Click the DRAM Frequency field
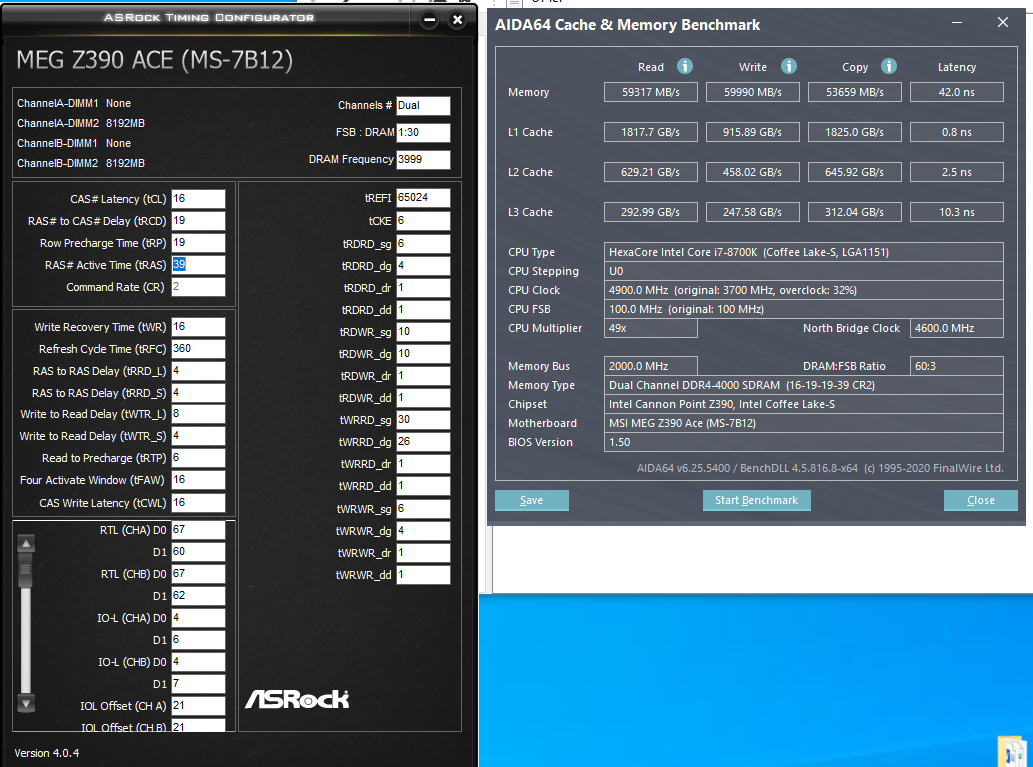 point(423,159)
